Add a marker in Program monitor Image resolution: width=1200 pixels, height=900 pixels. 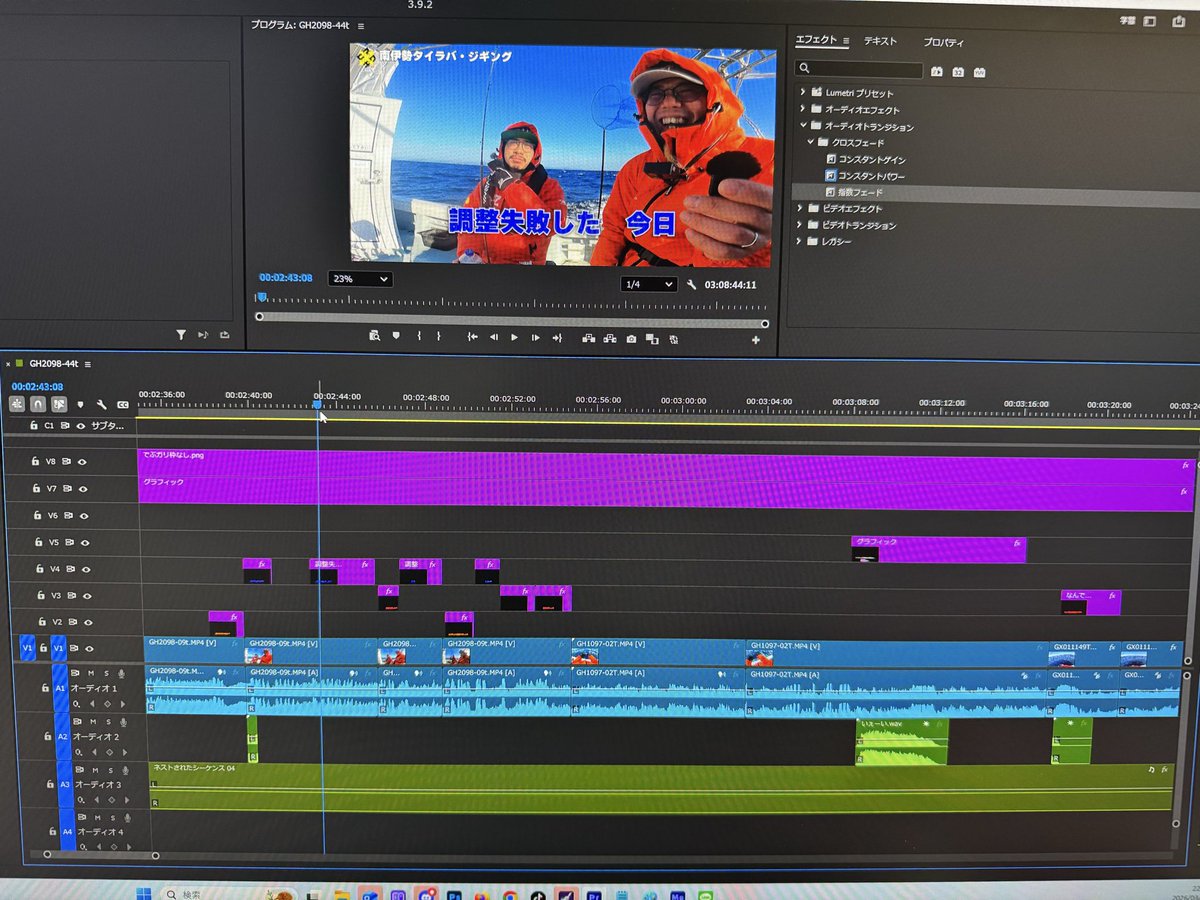(x=396, y=336)
